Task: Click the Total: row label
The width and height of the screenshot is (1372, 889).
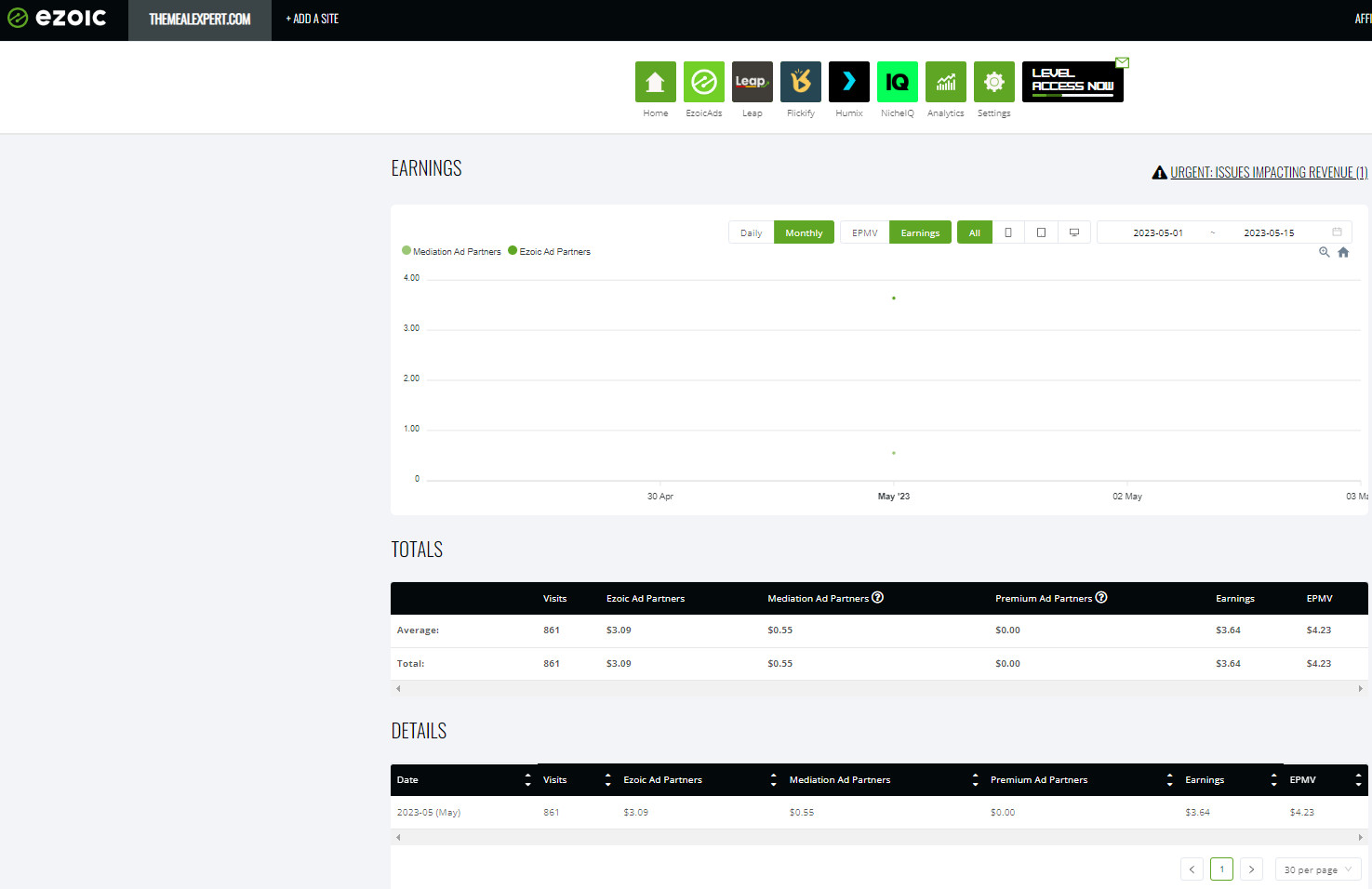Action: [x=410, y=663]
